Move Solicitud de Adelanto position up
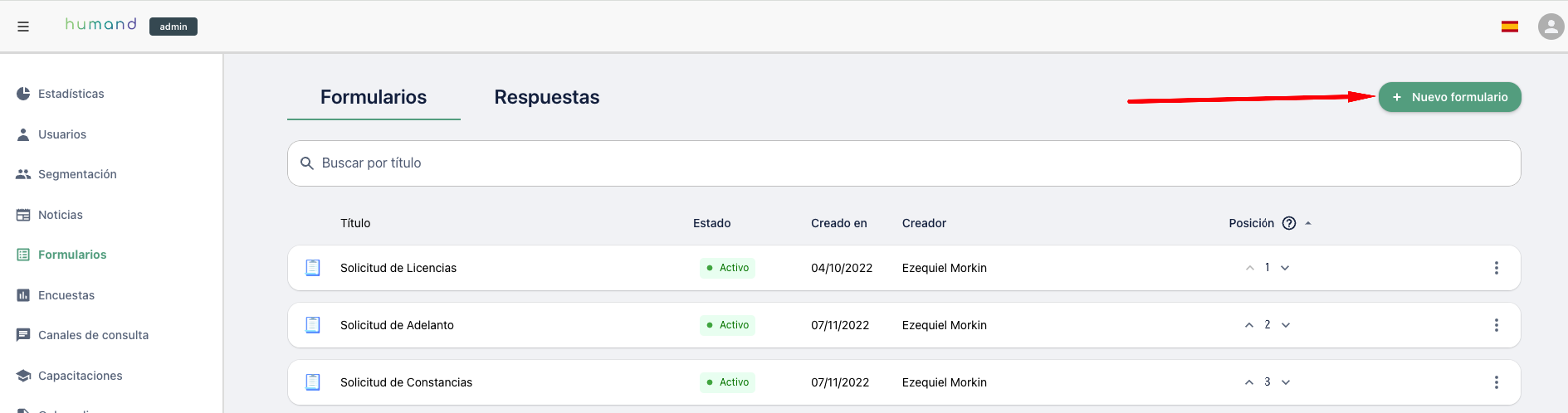This screenshot has height=413, width=1568. tap(1249, 325)
